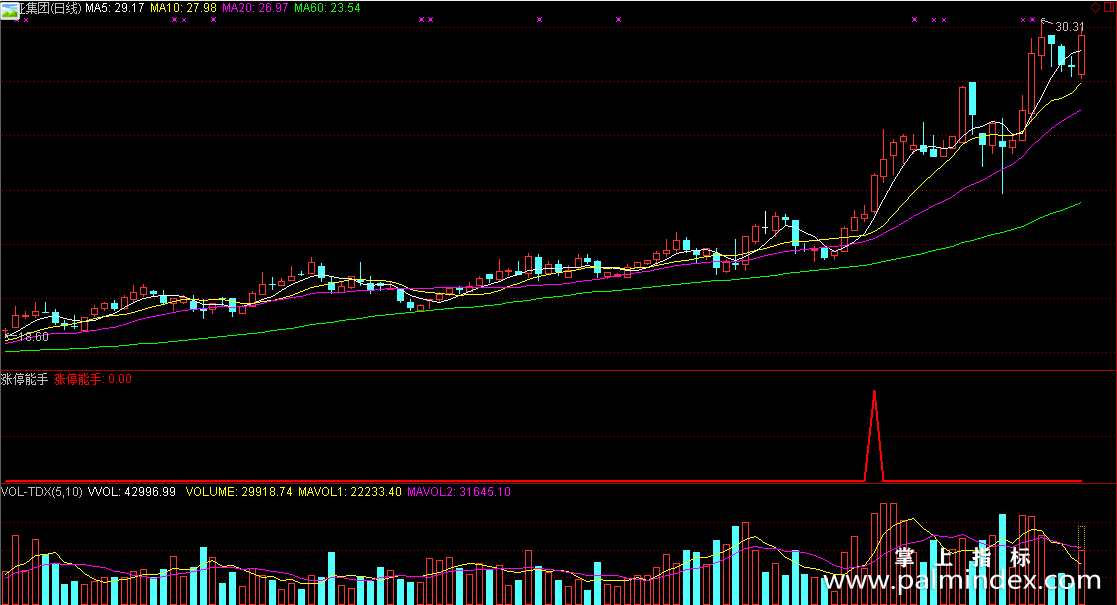Click the red spike peak in 涨停能手 panel
The width and height of the screenshot is (1117, 605).
pos(874,392)
